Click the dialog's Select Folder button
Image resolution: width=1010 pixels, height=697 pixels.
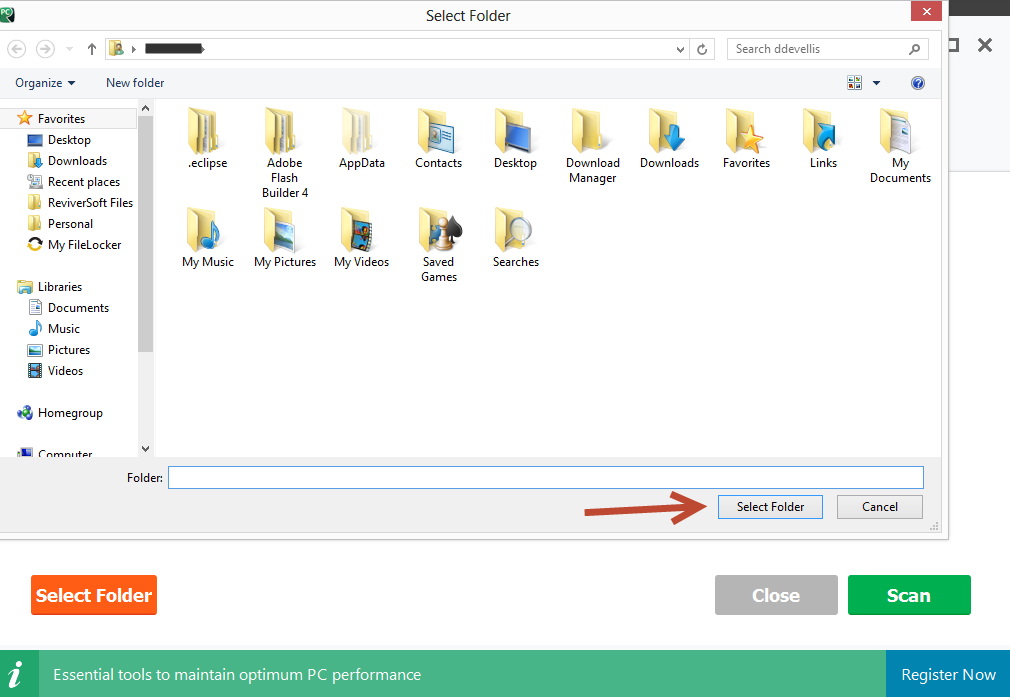click(x=770, y=507)
